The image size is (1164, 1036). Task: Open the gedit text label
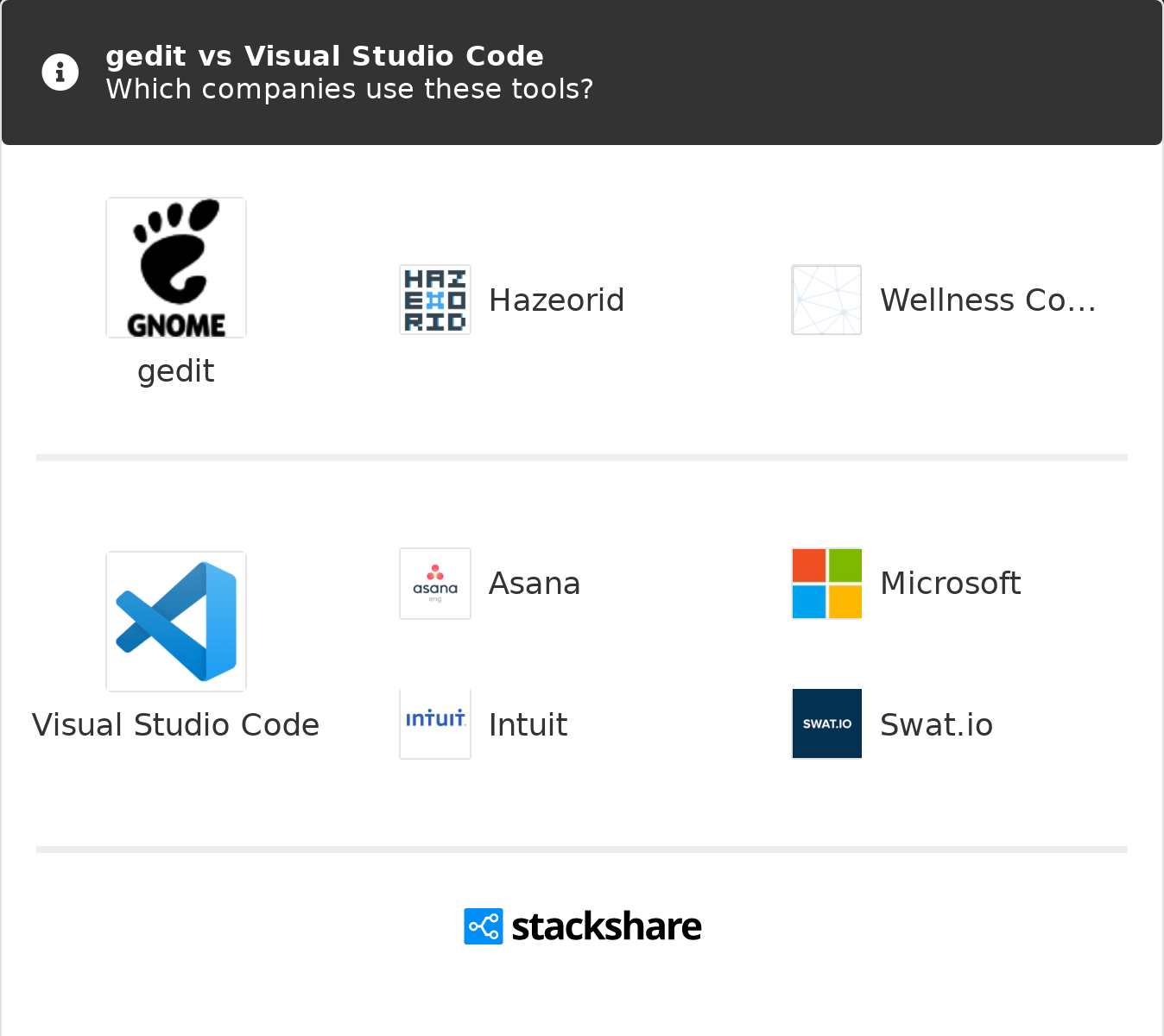[176, 371]
